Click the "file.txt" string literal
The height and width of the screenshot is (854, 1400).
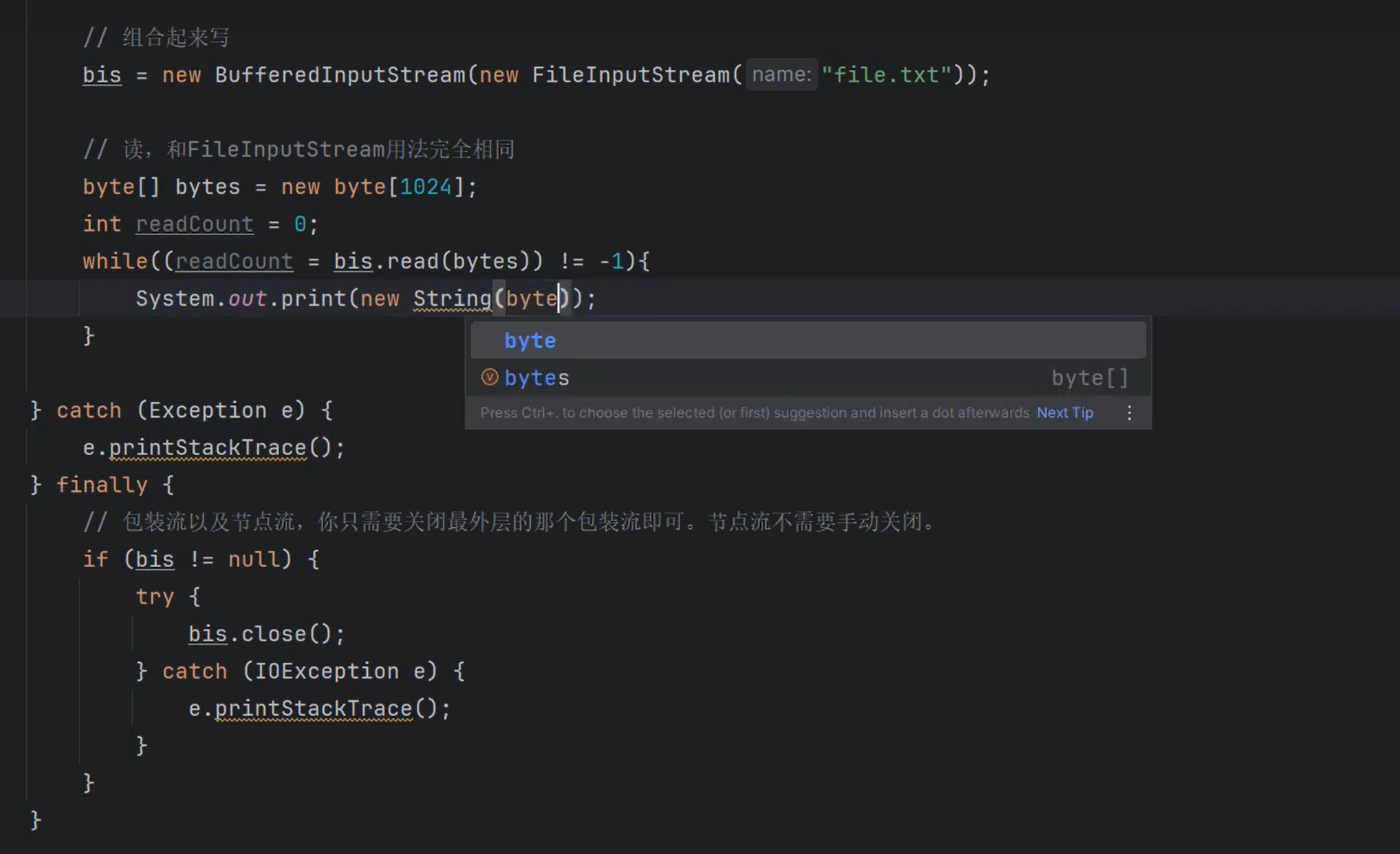(886, 75)
